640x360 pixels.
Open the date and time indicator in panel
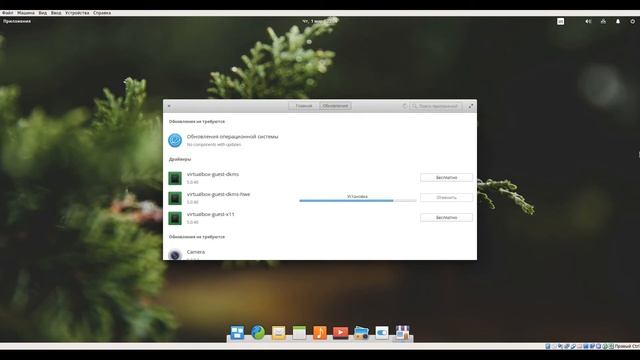point(320,21)
